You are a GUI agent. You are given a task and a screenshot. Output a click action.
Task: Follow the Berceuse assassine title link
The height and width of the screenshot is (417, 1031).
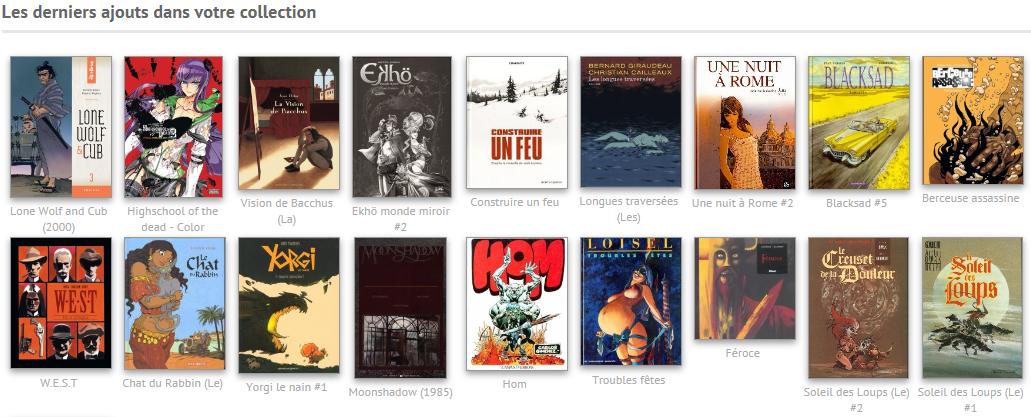[x=971, y=198]
